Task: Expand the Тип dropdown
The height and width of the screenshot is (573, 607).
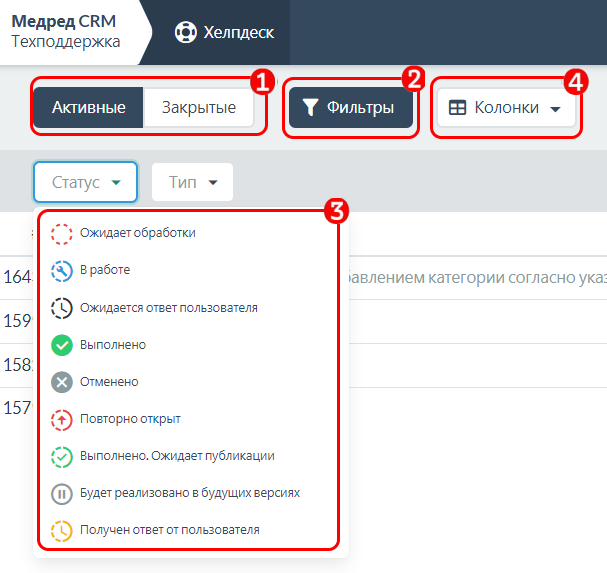Action: [192, 182]
